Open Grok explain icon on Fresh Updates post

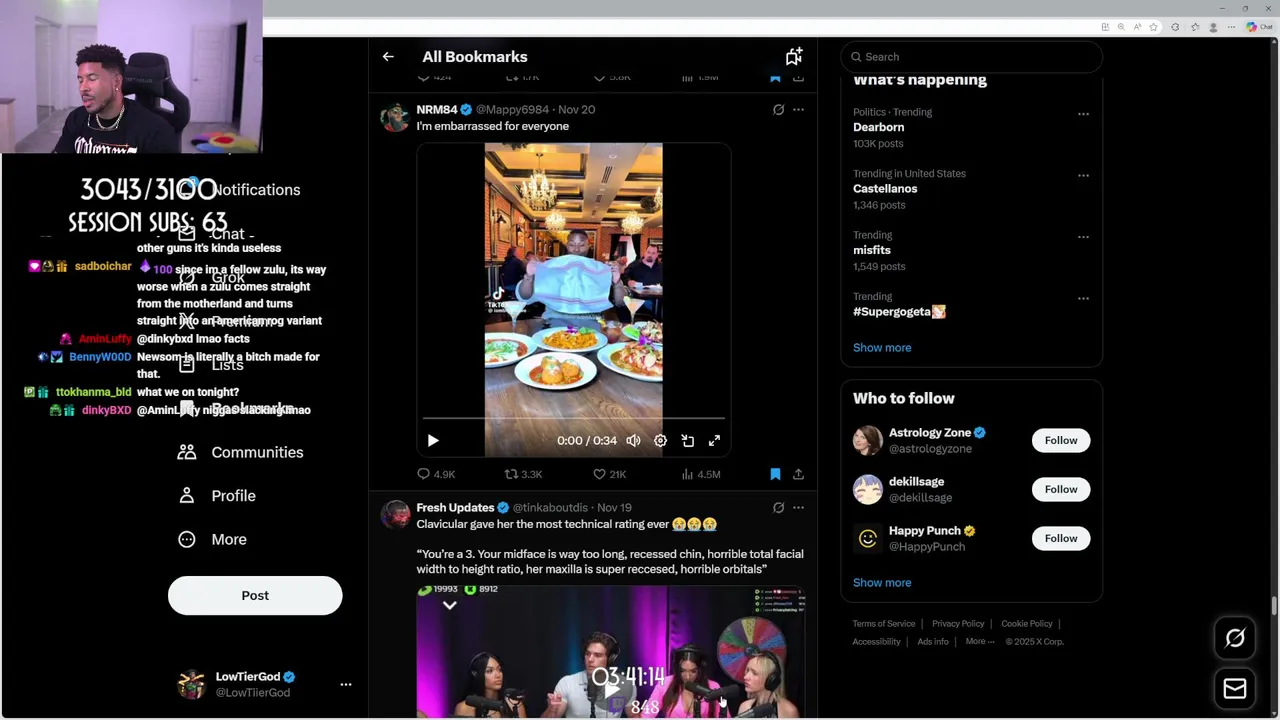tap(778, 508)
